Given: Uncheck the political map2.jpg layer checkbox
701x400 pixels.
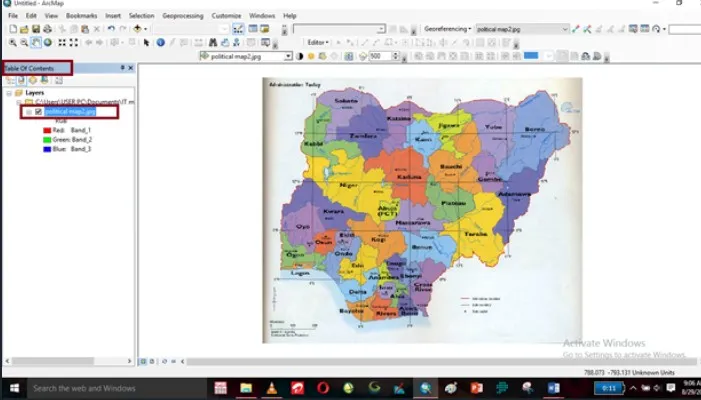Looking at the screenshot, I should (38, 112).
